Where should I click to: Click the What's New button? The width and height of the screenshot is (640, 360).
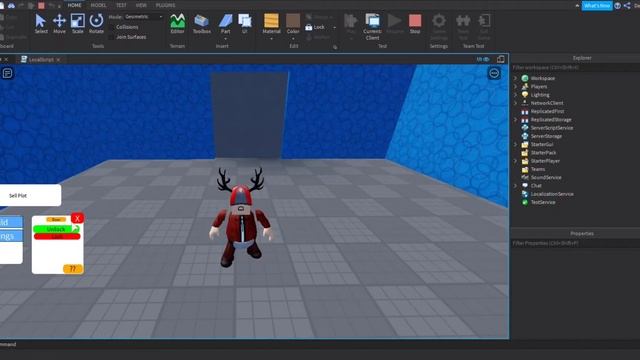(597, 5)
